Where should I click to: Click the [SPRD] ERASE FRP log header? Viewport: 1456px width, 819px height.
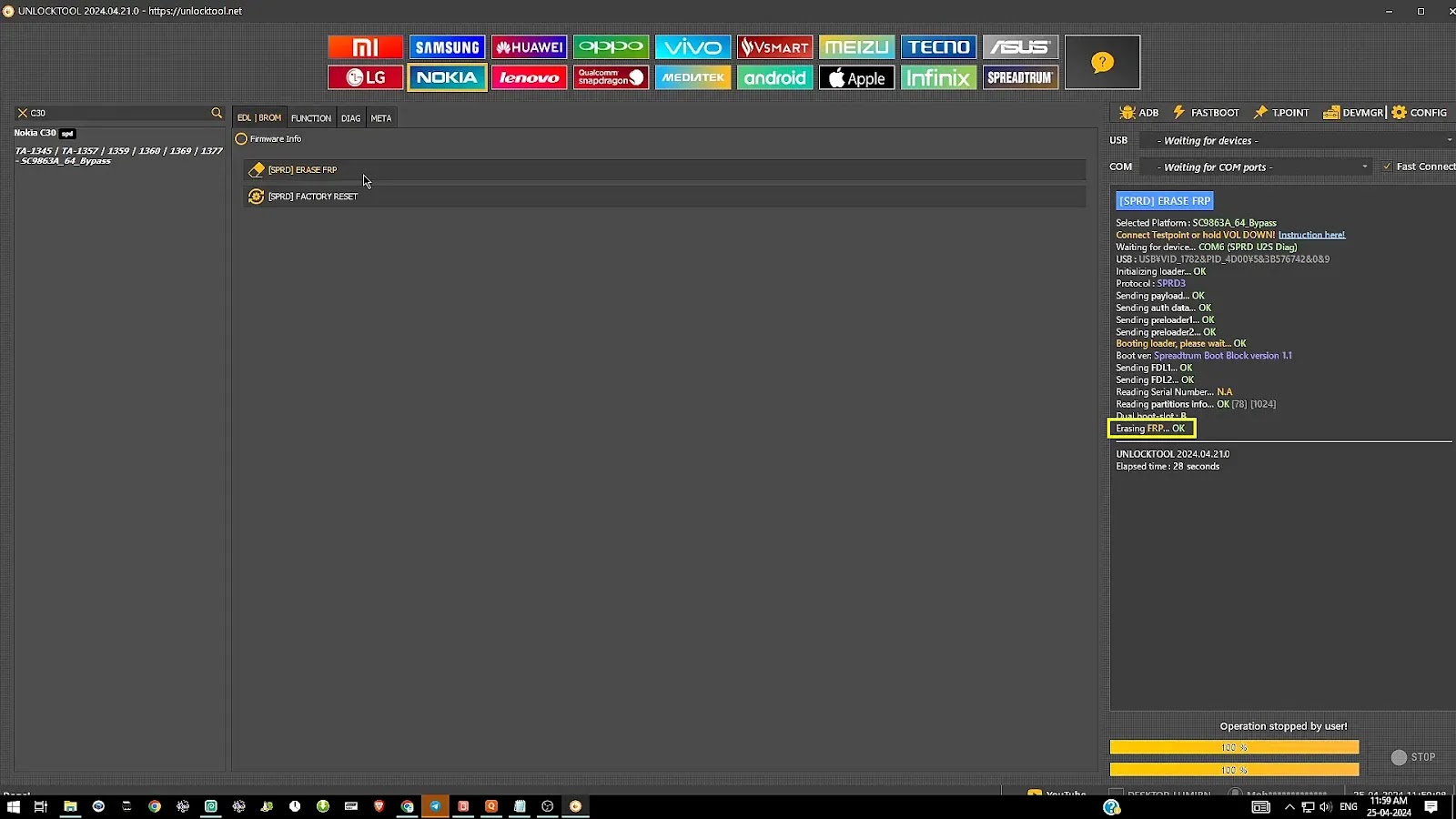[1165, 201]
